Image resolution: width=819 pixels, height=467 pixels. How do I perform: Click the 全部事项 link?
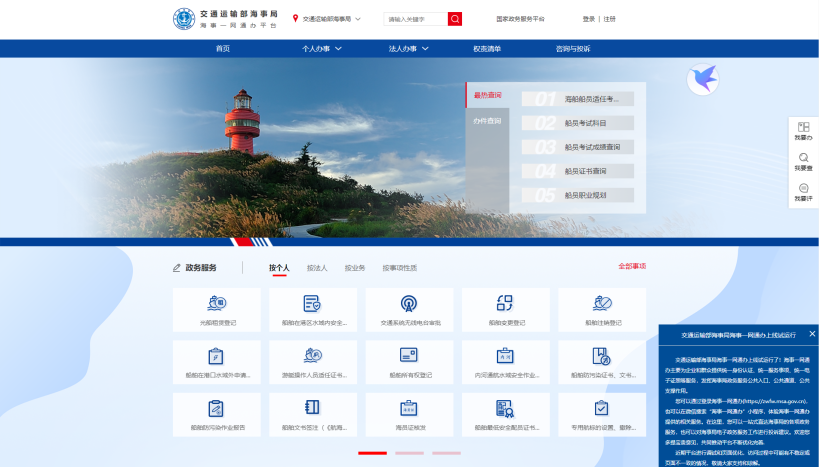631,266
